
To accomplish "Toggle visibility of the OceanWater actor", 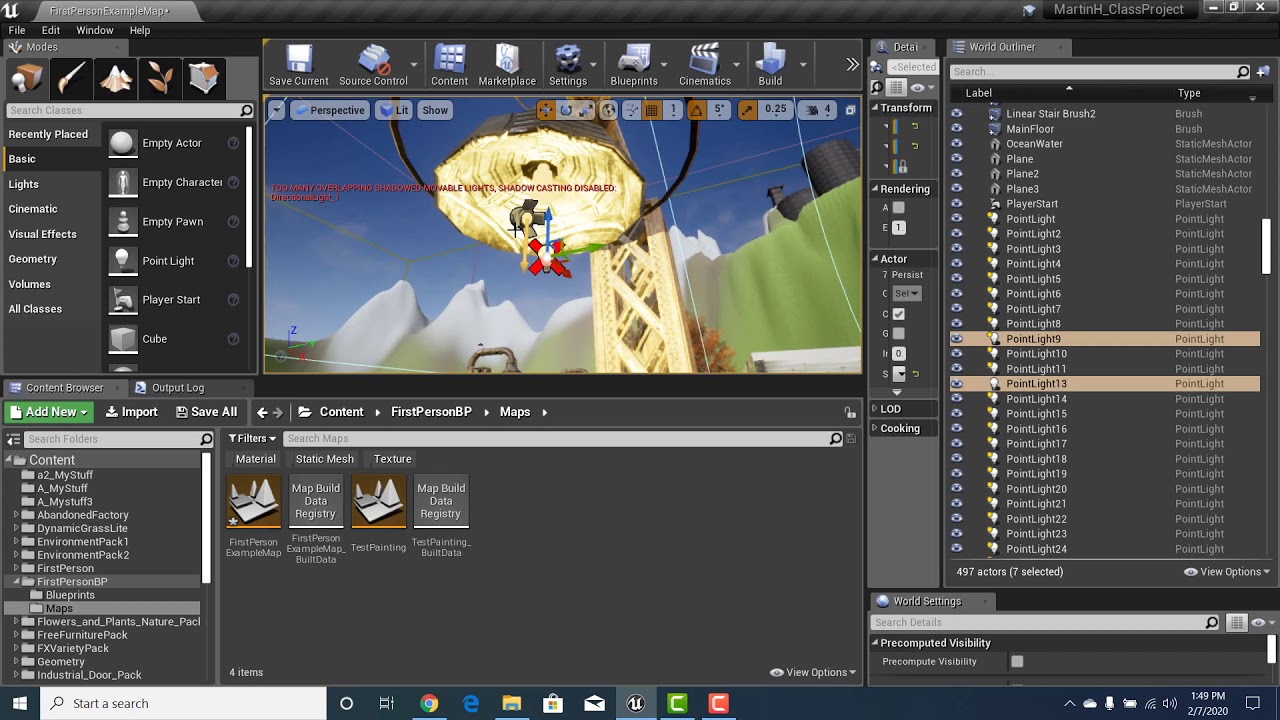I will [x=957, y=144].
